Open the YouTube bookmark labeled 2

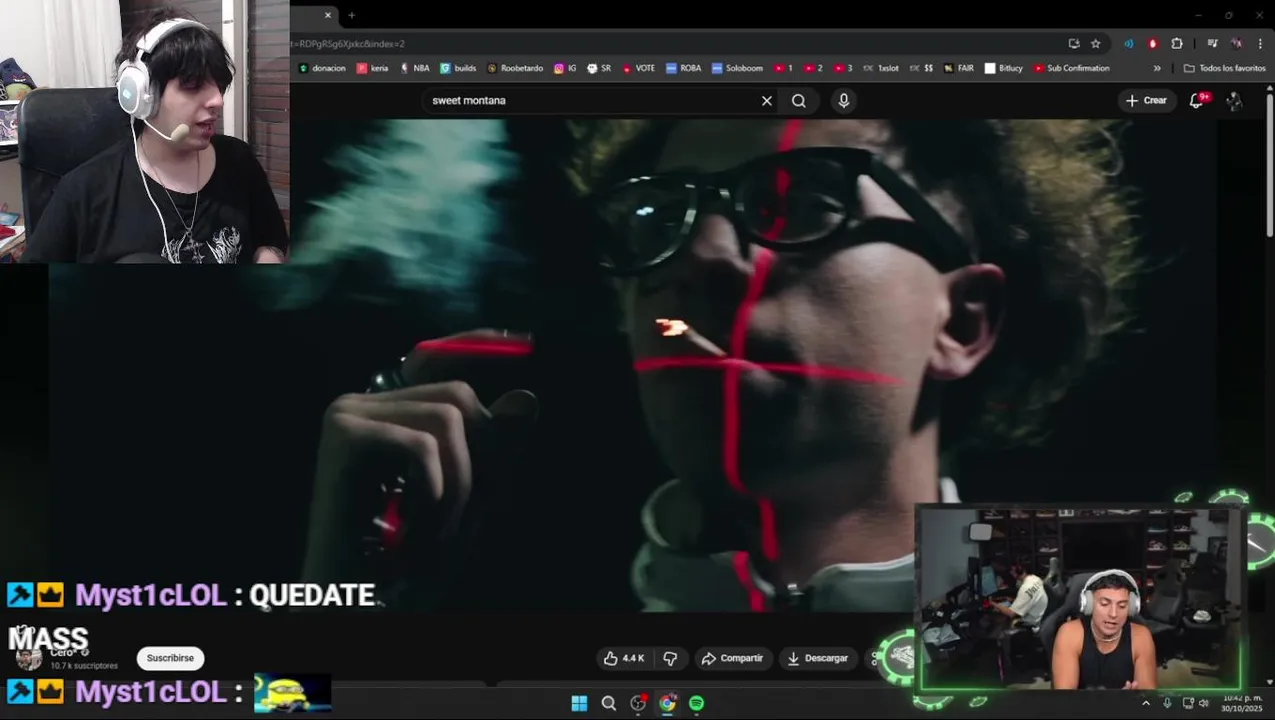point(813,68)
